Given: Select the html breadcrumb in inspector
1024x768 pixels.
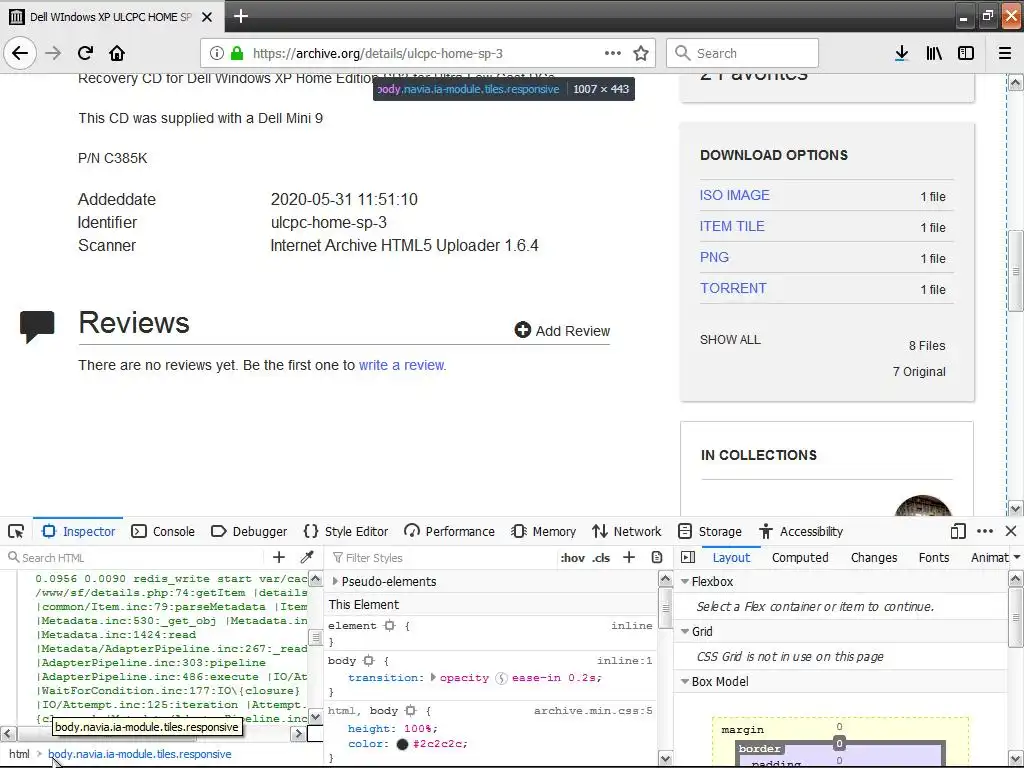Looking at the screenshot, I should (x=20, y=754).
